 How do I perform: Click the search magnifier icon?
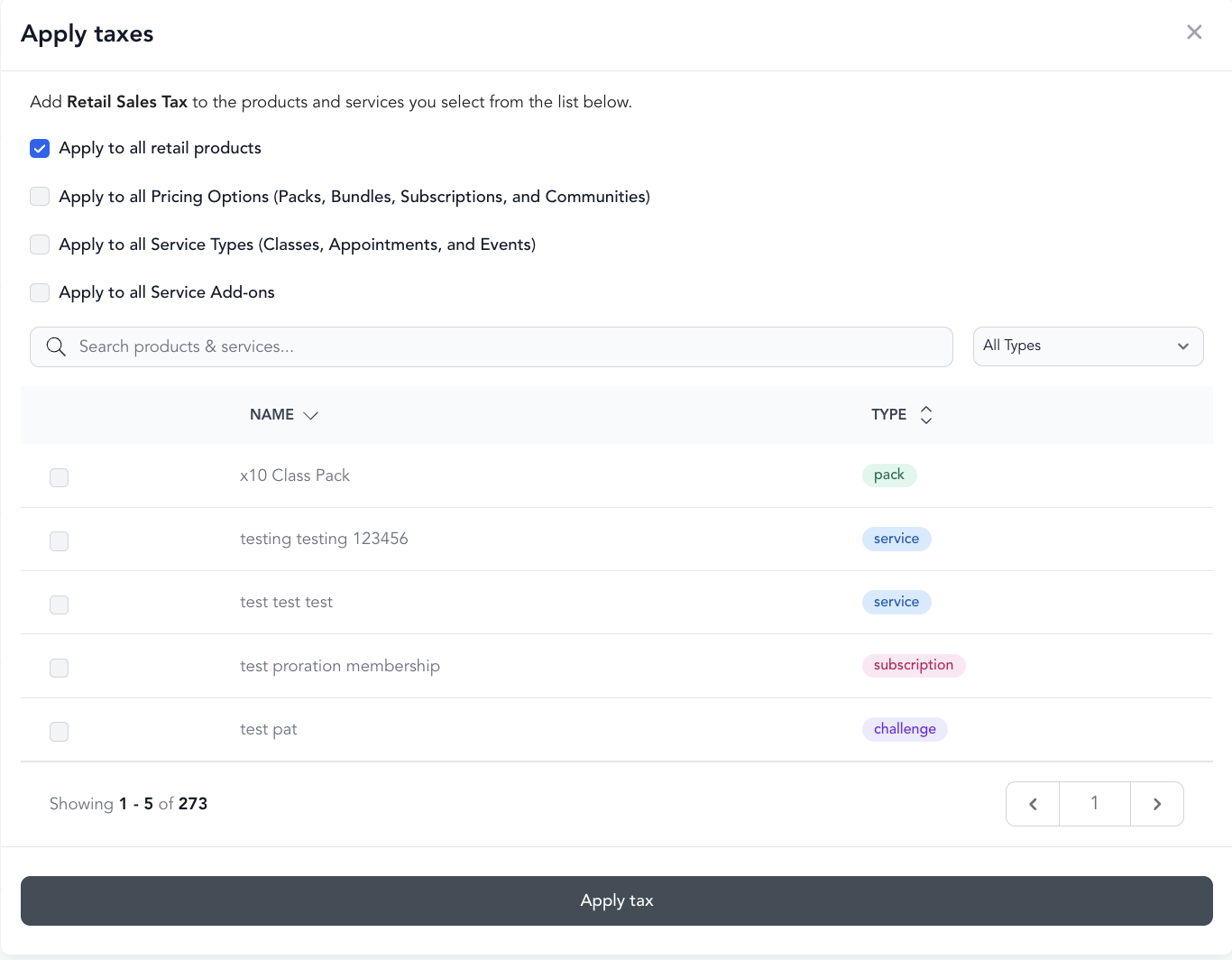click(x=56, y=346)
